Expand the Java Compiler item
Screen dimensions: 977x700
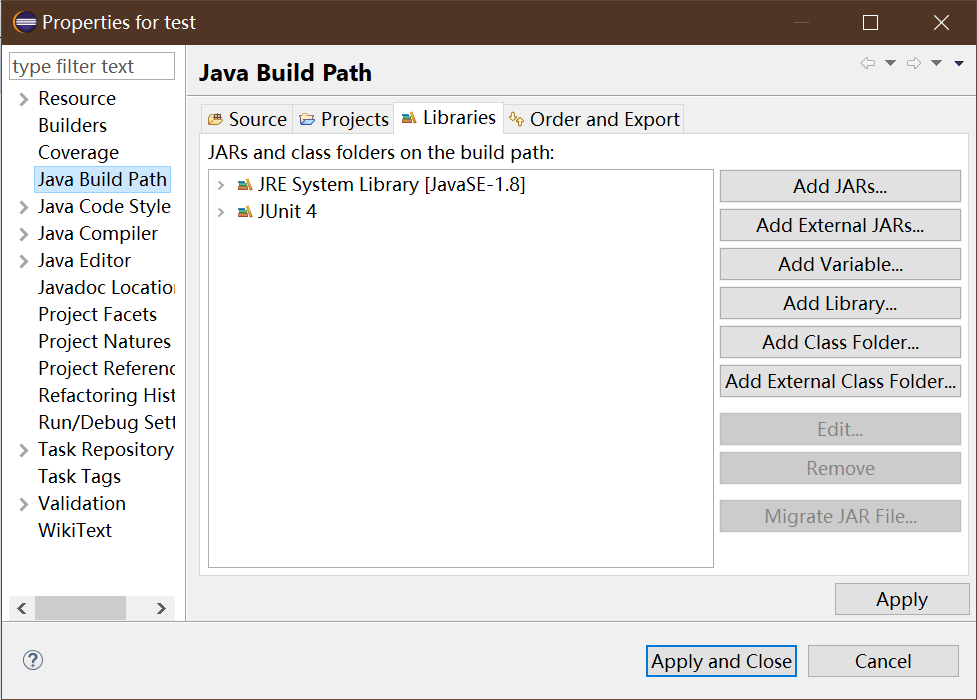pyautogui.click(x=24, y=234)
